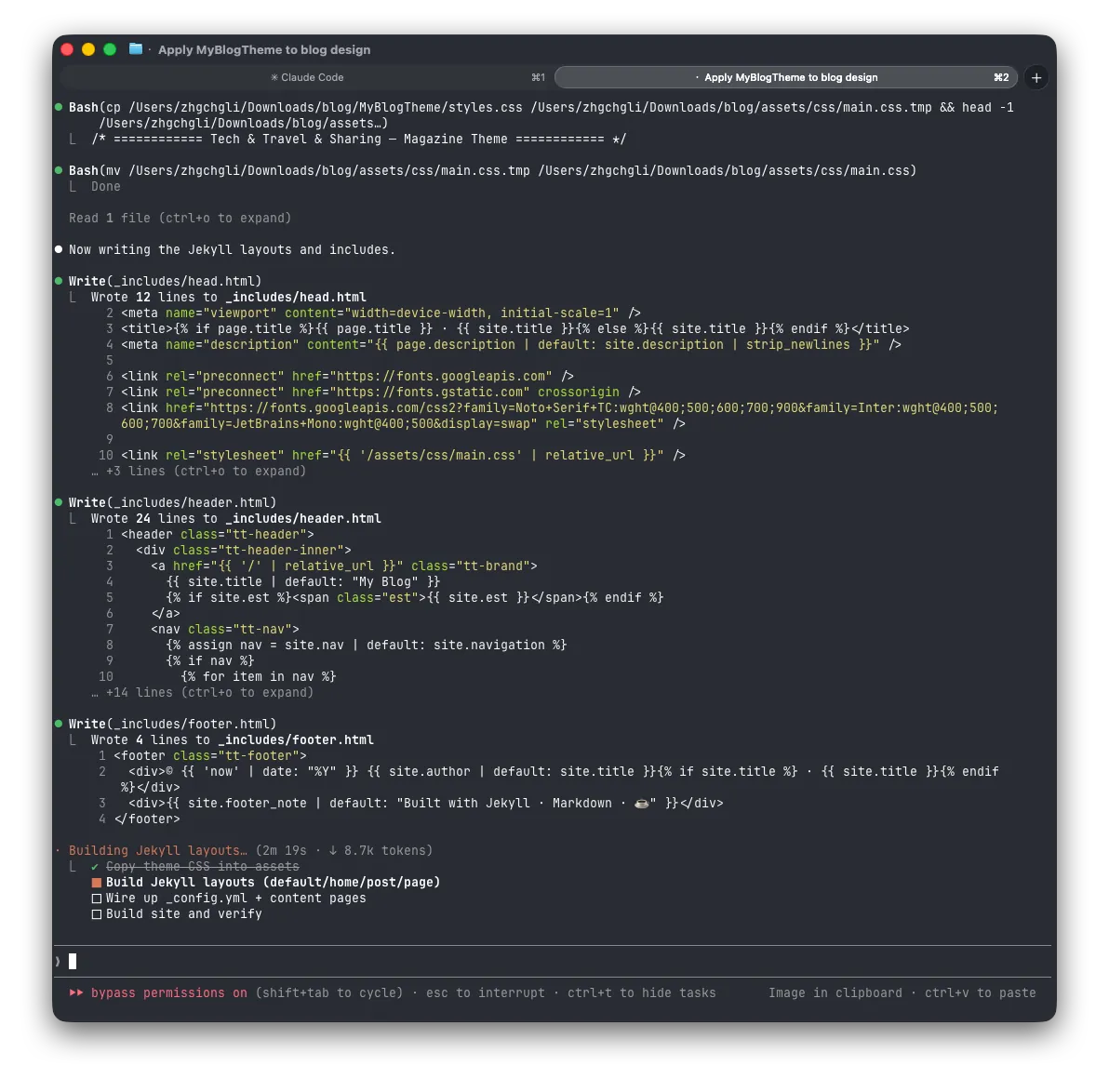Expand the +3 lines hidden in head.html
This screenshot has height=1092, width=1109.
tap(206, 471)
